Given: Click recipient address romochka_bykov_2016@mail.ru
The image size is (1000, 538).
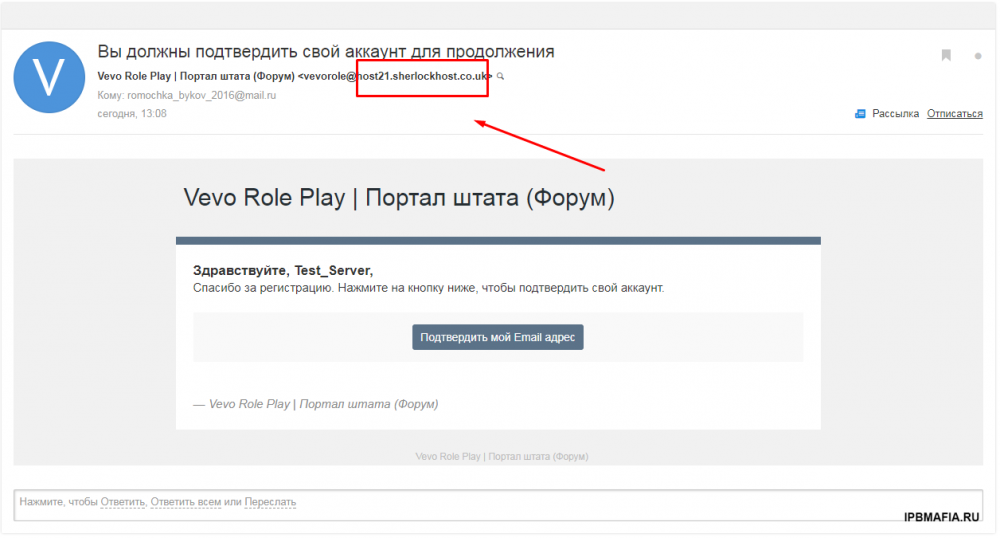Looking at the screenshot, I should (200, 95).
